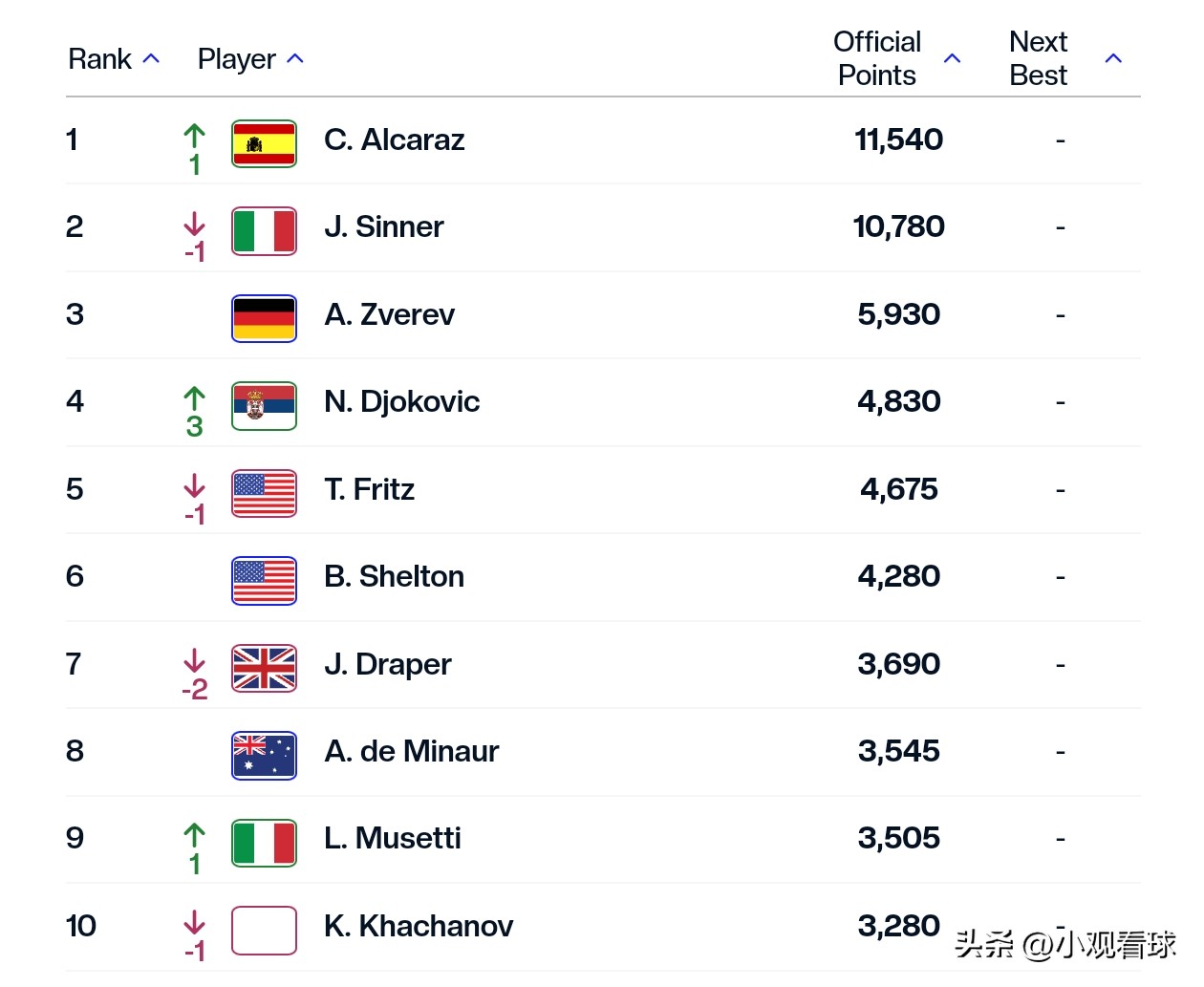Click the US flag beside Shelton
The height and width of the screenshot is (987, 1204).
(264, 581)
